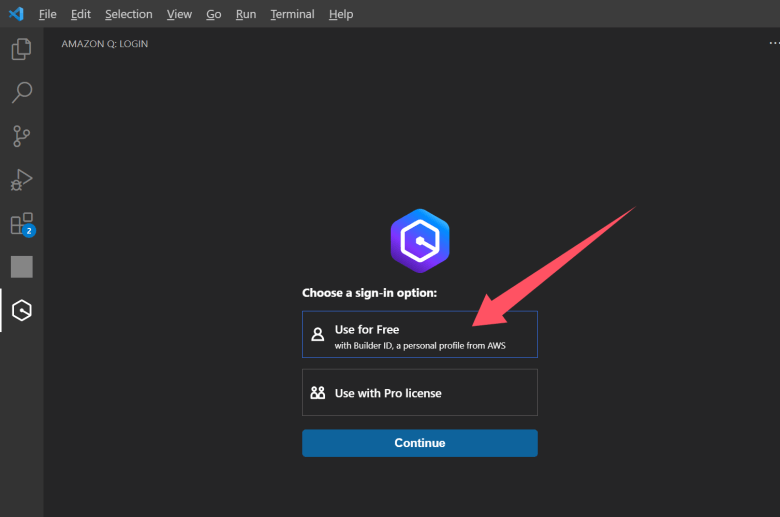Click the Amazon Q hexagon logo
The width and height of the screenshot is (780, 517).
419,241
